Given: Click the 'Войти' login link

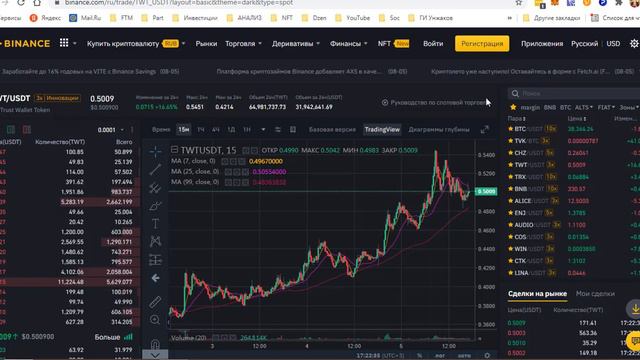Looking at the screenshot, I should [433, 44].
